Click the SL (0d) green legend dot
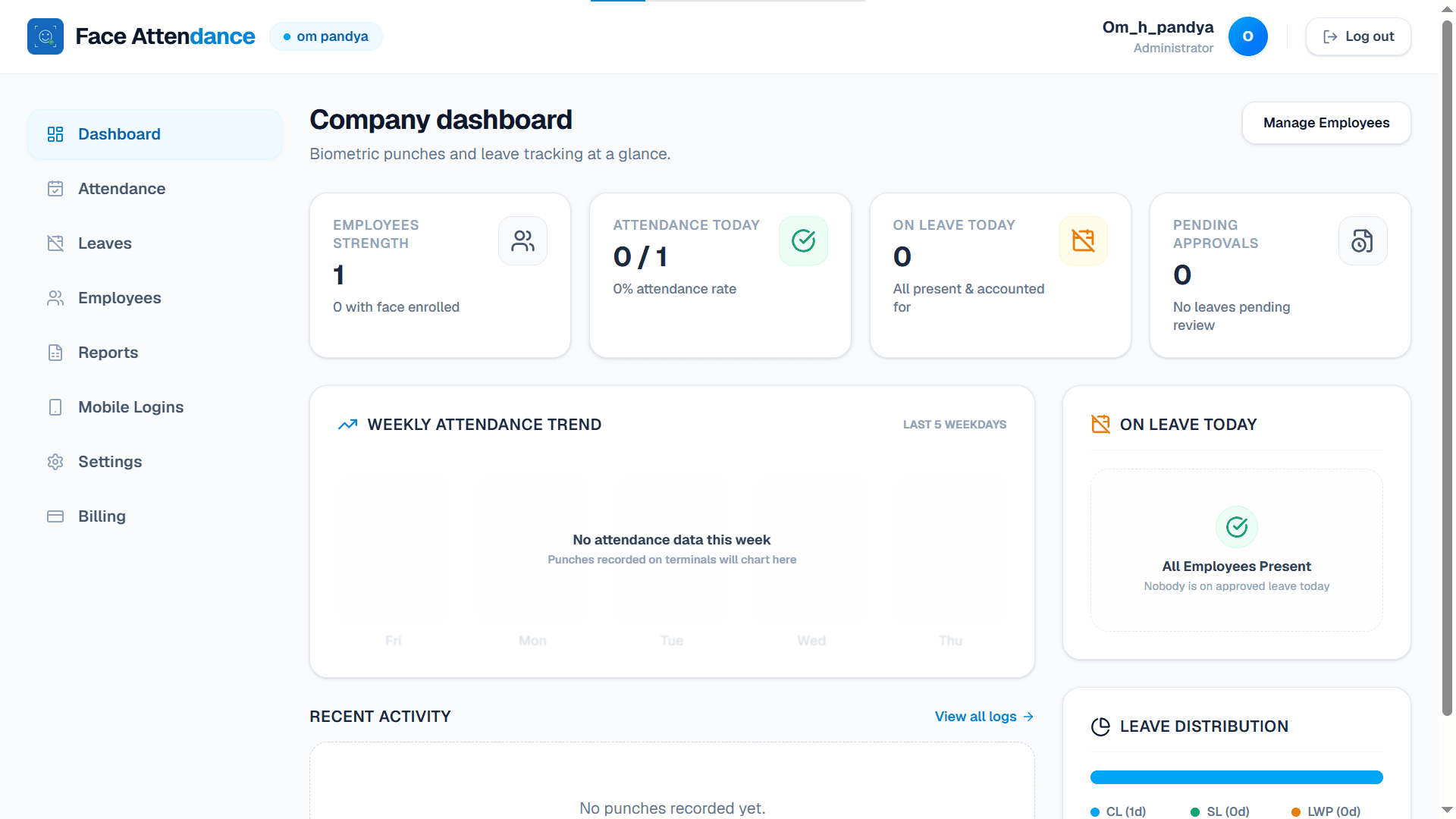Image resolution: width=1456 pixels, height=819 pixels. pos(1195,812)
